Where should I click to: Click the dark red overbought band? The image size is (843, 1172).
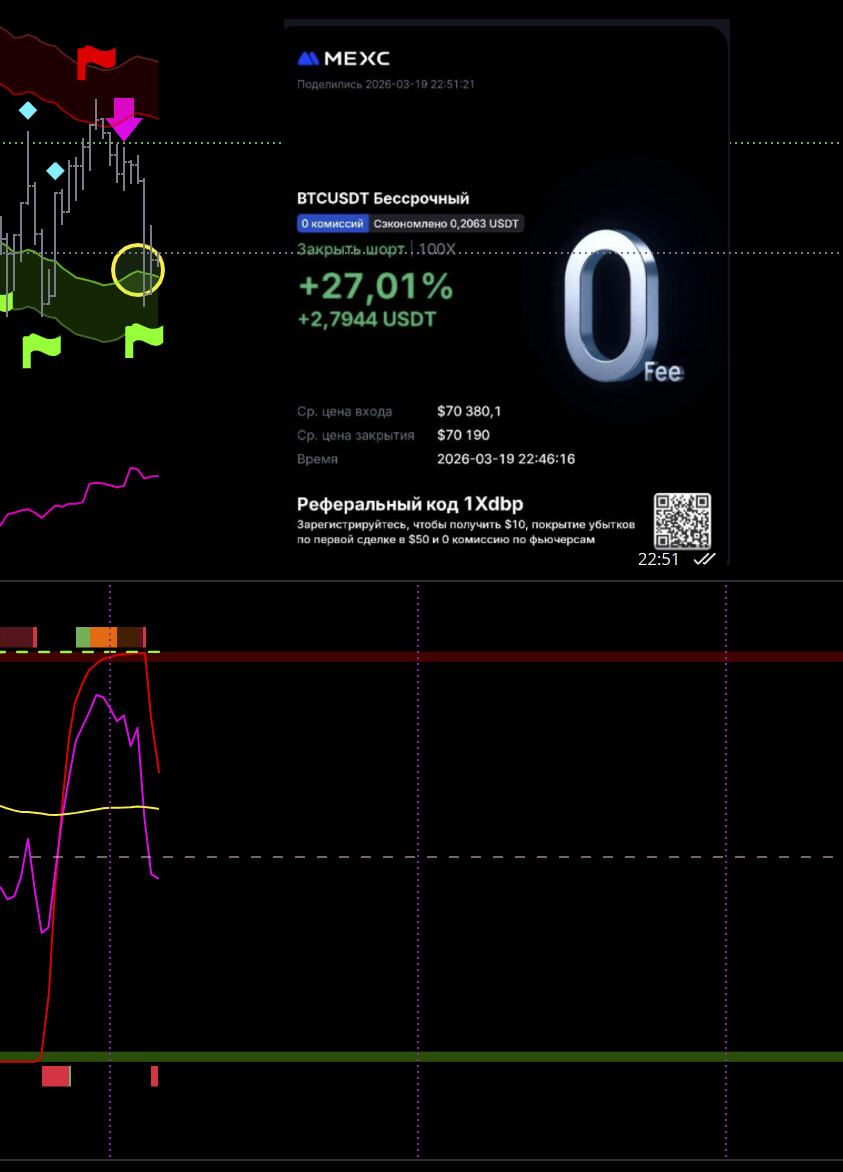point(500,657)
